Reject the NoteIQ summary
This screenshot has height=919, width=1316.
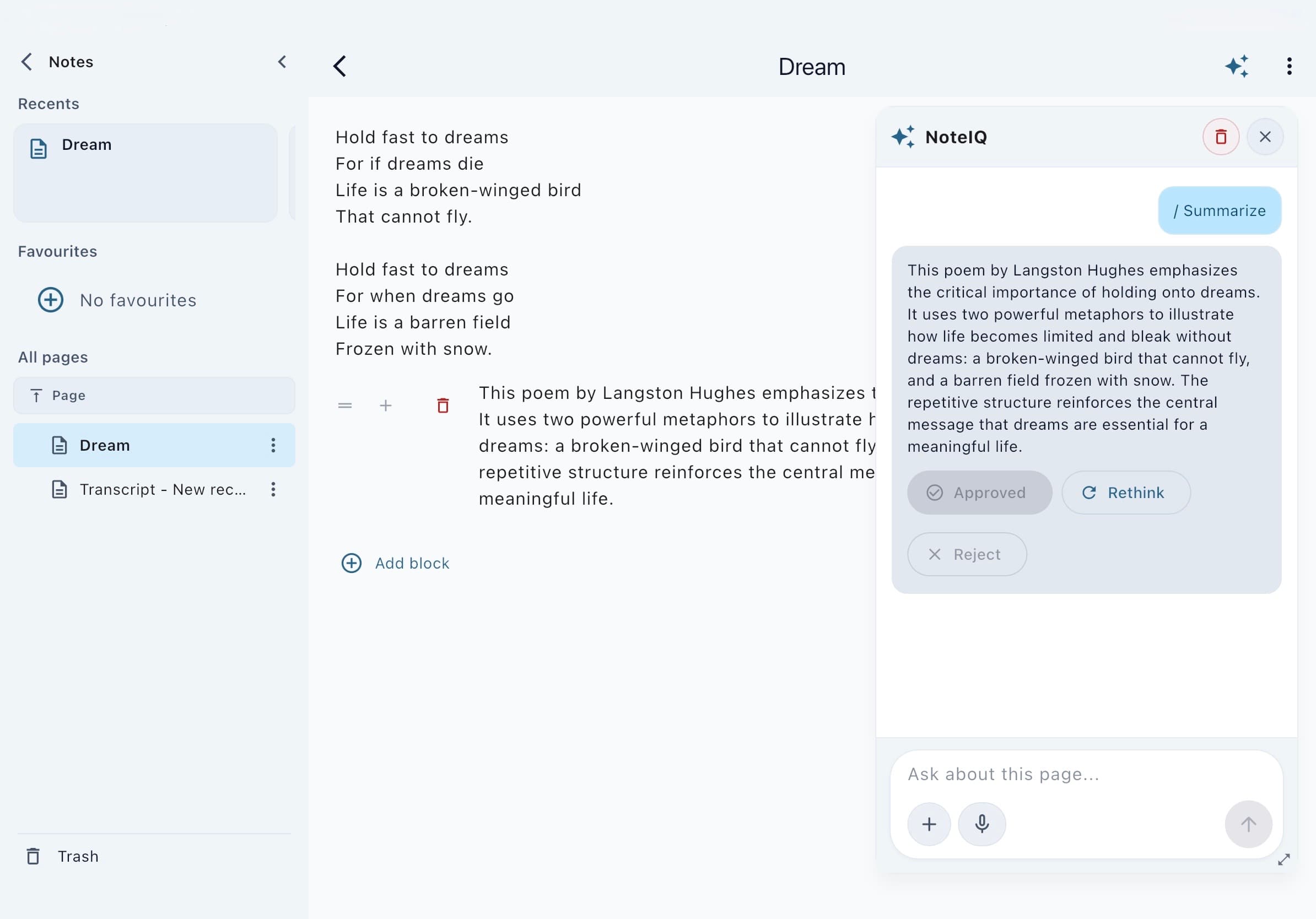[x=967, y=555]
